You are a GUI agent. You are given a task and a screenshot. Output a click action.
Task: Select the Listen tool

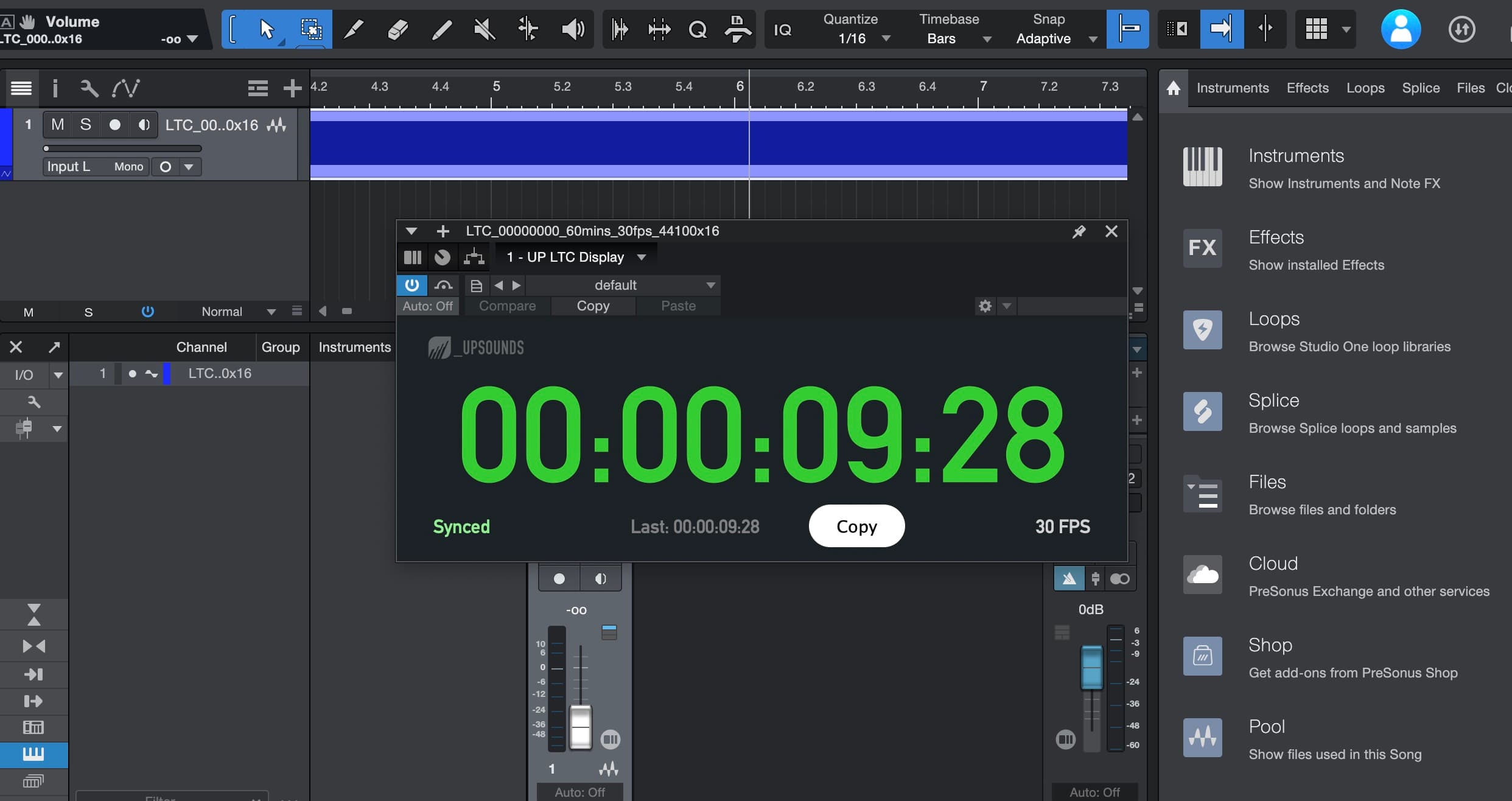point(572,29)
